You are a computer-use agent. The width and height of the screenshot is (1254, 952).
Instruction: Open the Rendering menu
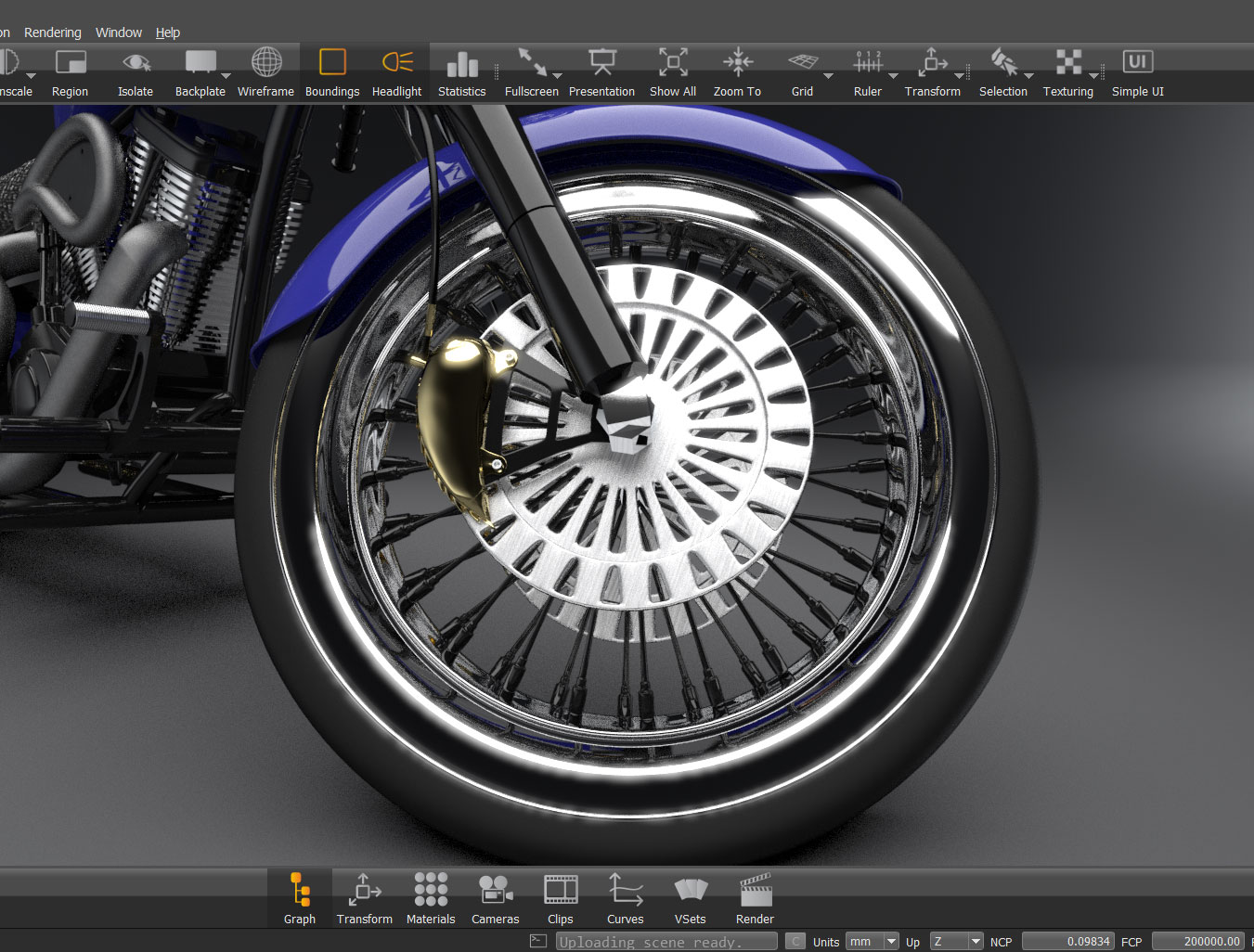(53, 32)
